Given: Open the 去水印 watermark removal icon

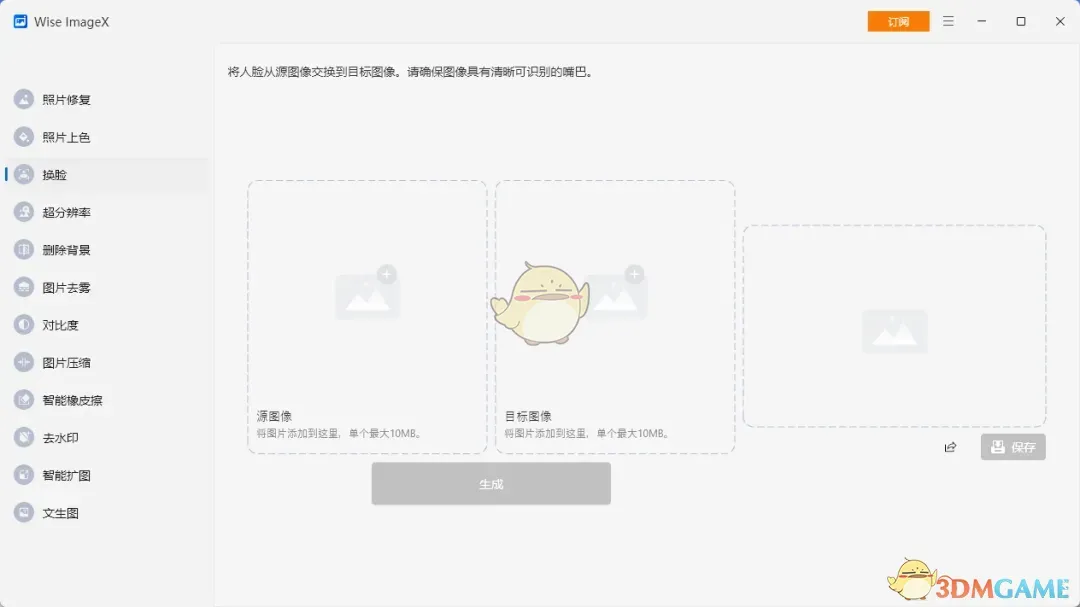Looking at the screenshot, I should point(24,437).
